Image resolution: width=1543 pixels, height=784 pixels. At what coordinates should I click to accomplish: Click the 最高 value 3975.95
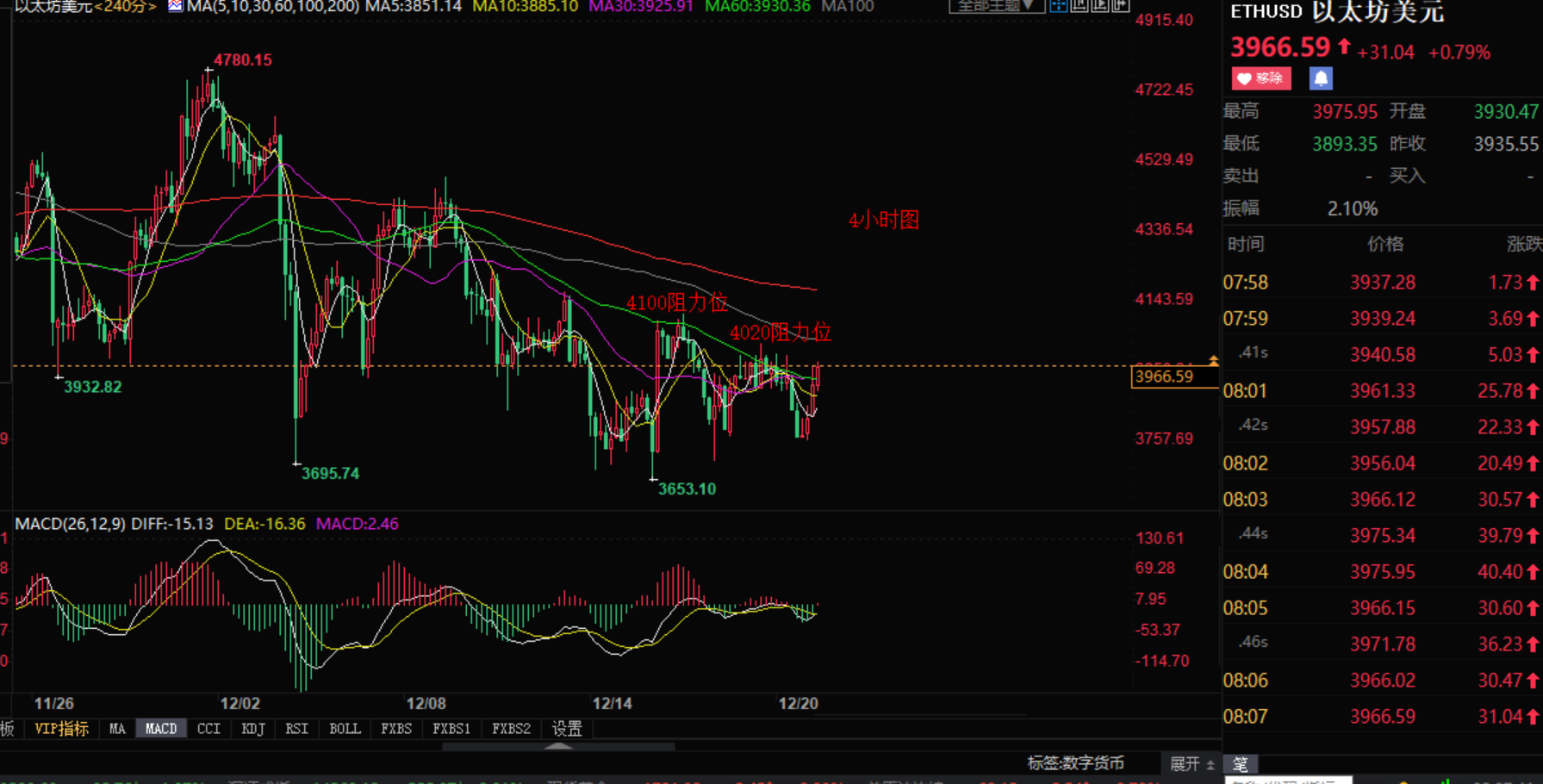pyautogui.click(x=1345, y=112)
